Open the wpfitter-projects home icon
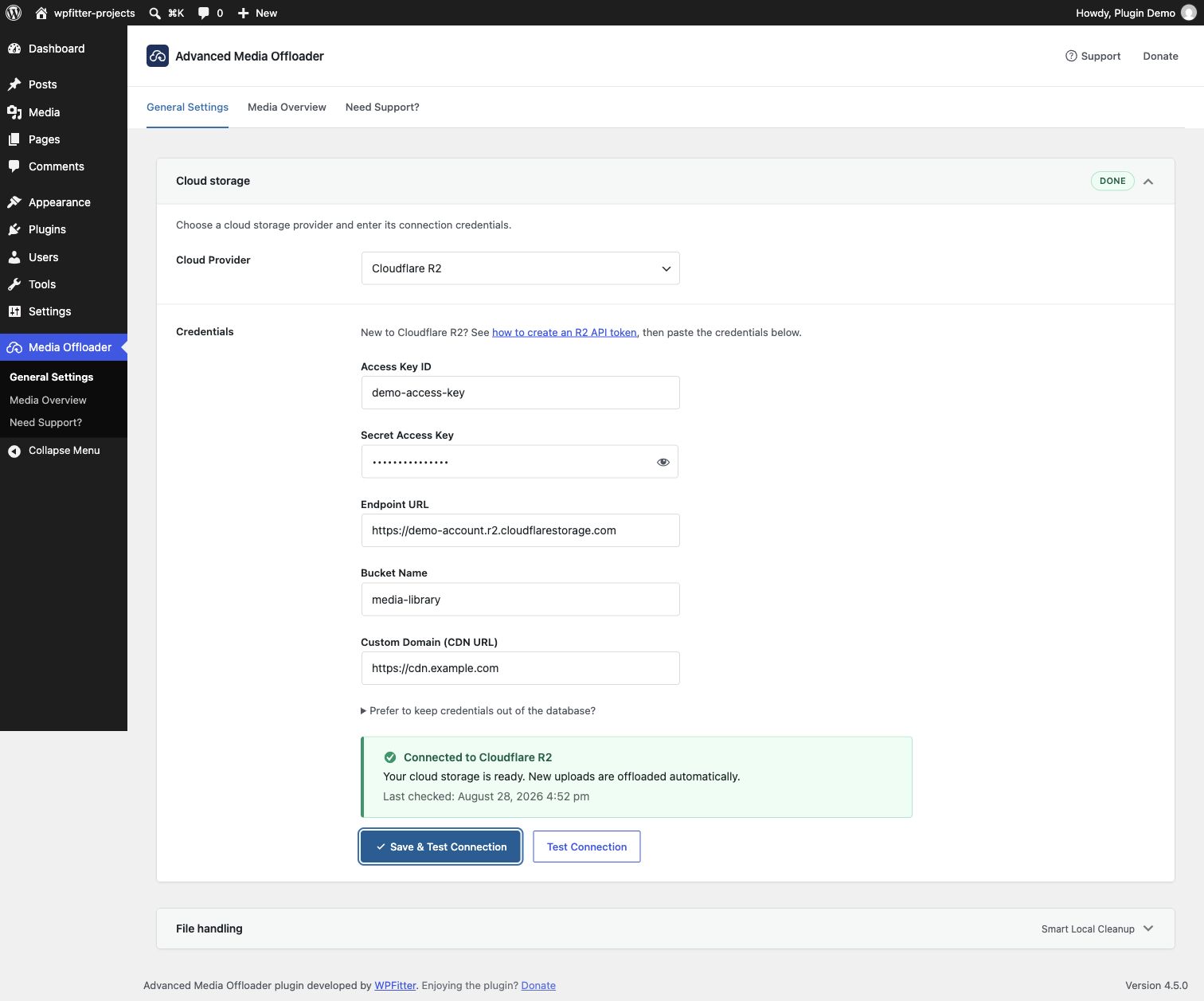Image resolution: width=1204 pixels, height=1001 pixels. click(x=41, y=13)
